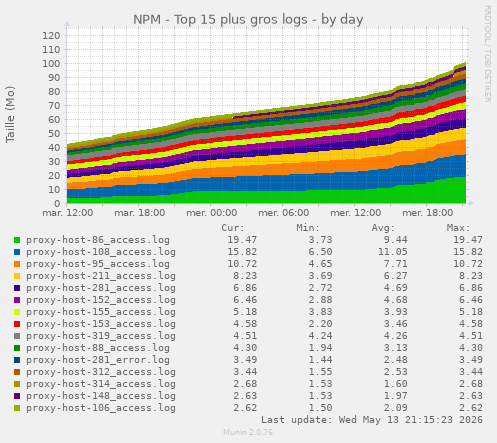This screenshot has height=443, width=497.
Task: Click the brown proxy-host-312_access.log swatch
Action: pyautogui.click(x=17, y=372)
